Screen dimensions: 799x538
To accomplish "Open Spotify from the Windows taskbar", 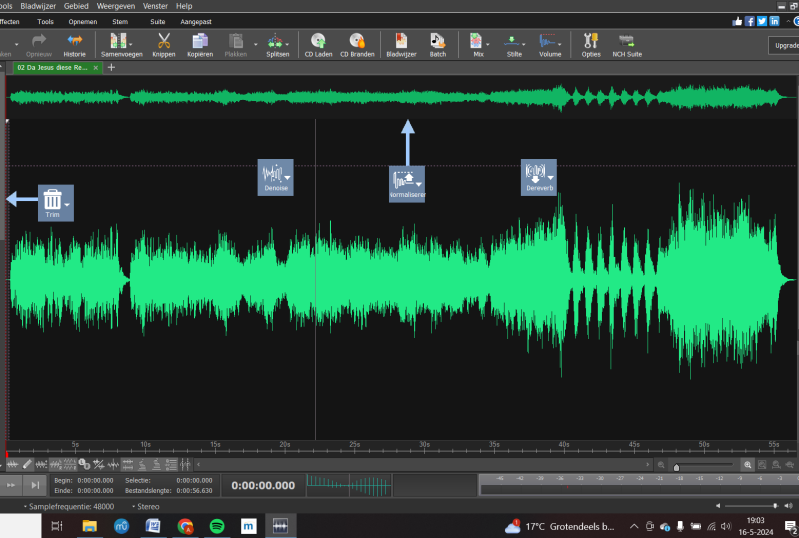I will click(x=216, y=525).
